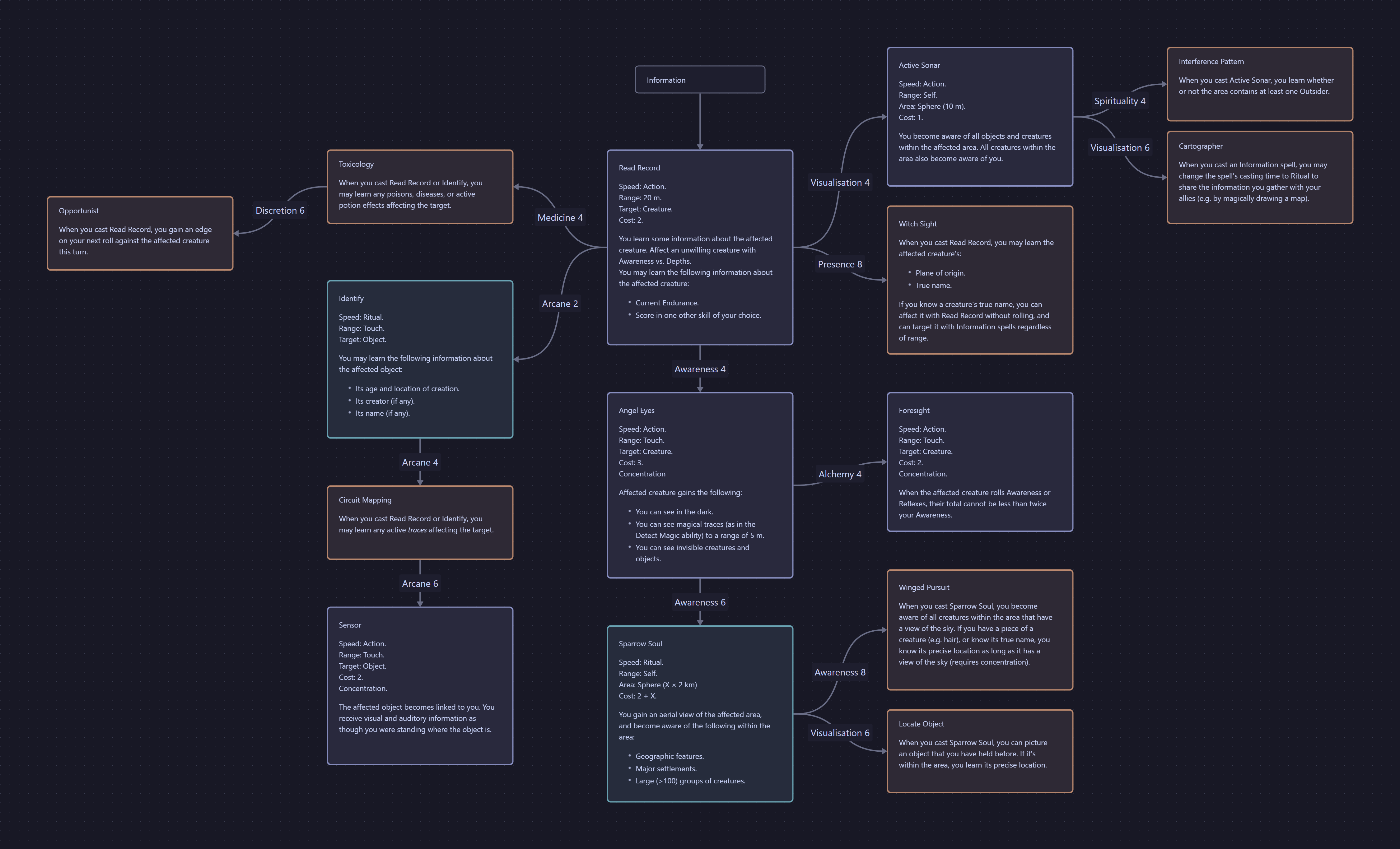Click the Foresight node
Screen dimensions: 1400x849
979,463
